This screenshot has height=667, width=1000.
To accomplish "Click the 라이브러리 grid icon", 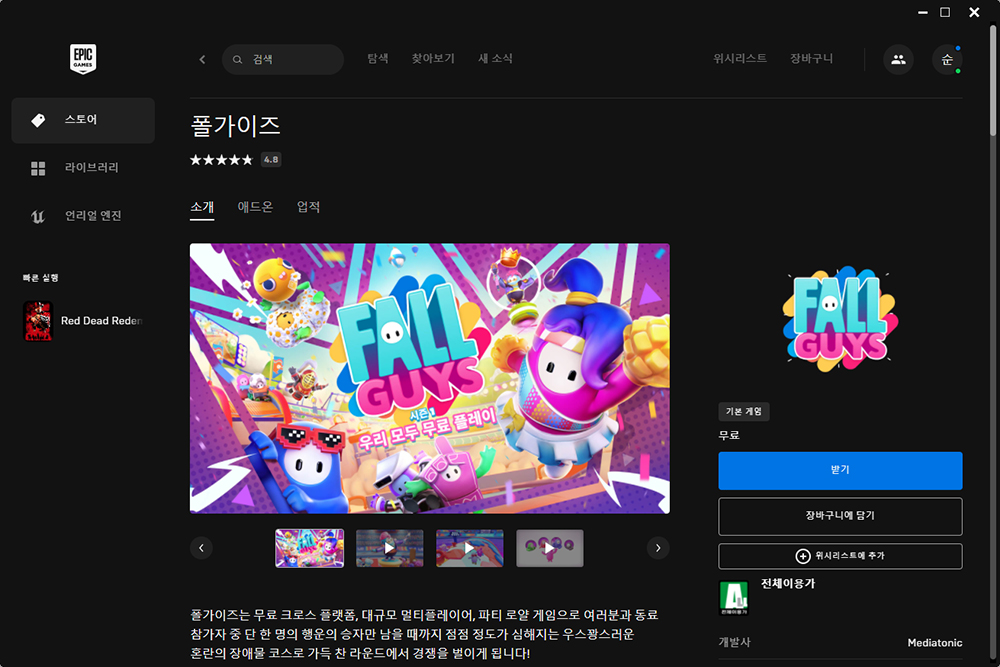I will click(x=38, y=168).
